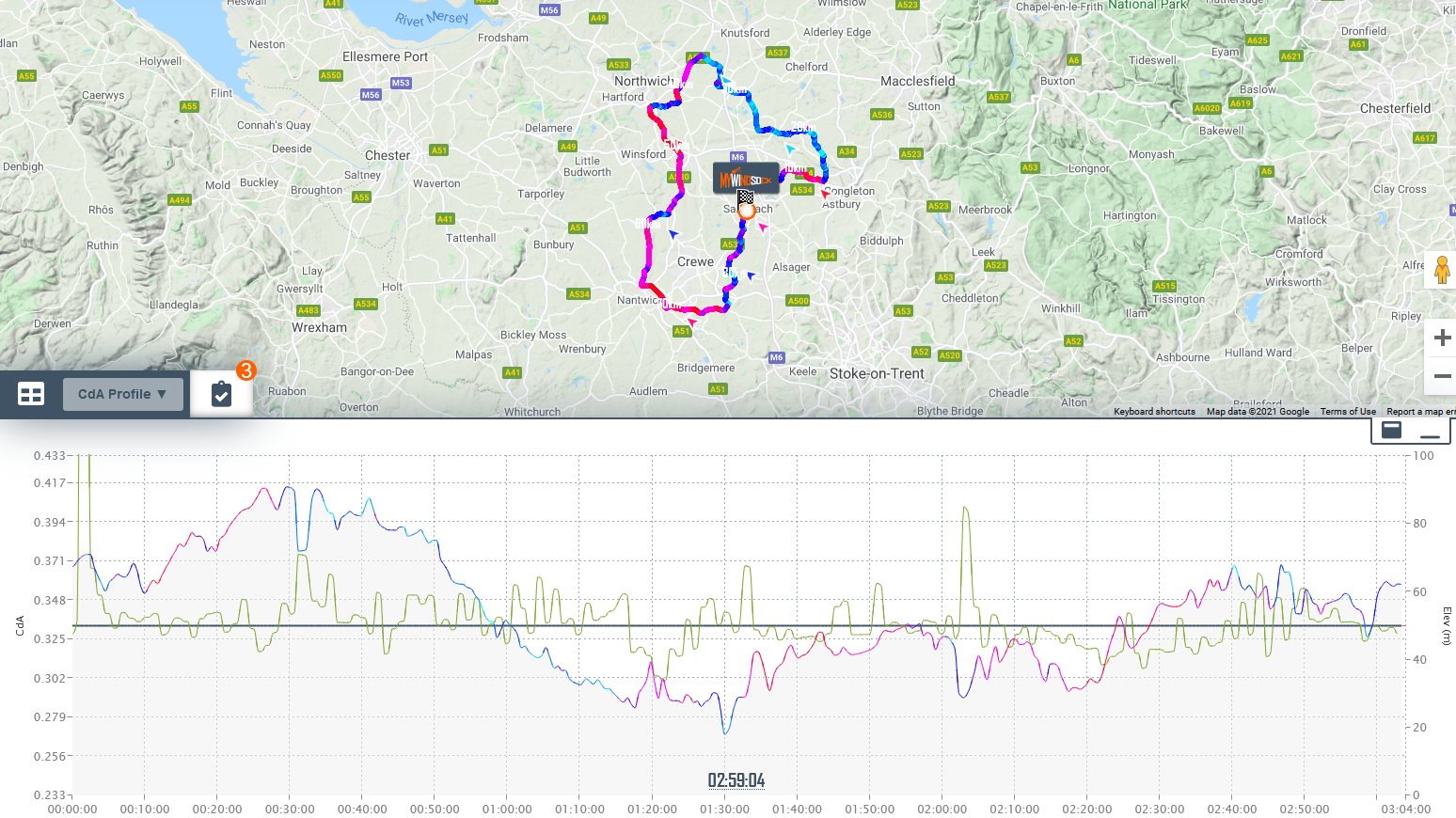Viewport: 1456px width, 818px height.
Task: Click the MyWindsock logo label on map
Action: pos(745,179)
